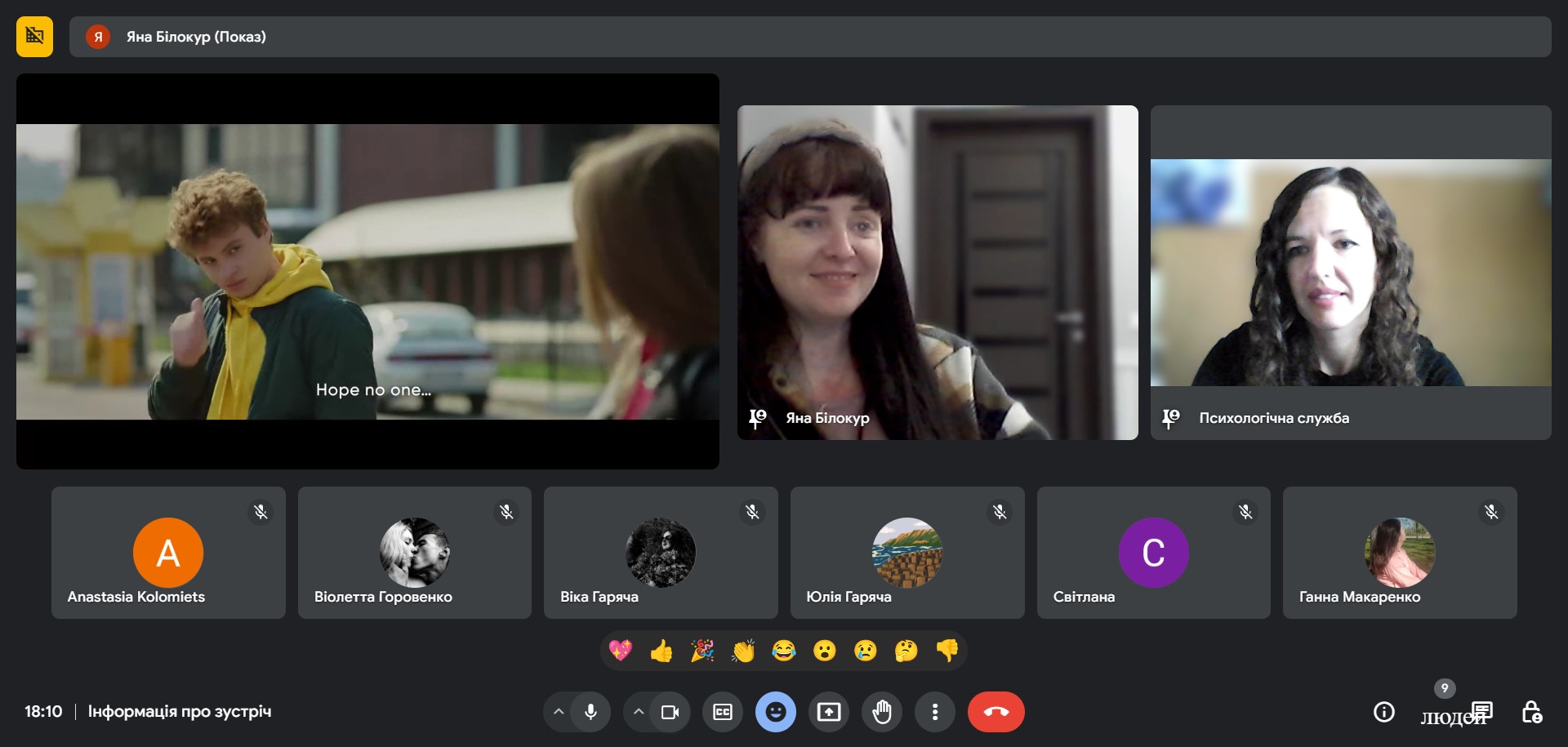This screenshot has height=747, width=1568.
Task: Expand audio settings arrow beside microphone
Action: click(x=559, y=712)
